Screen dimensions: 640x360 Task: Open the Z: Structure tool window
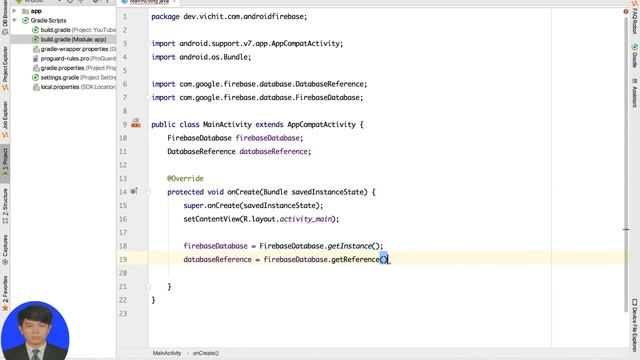pyautogui.click(x=5, y=205)
